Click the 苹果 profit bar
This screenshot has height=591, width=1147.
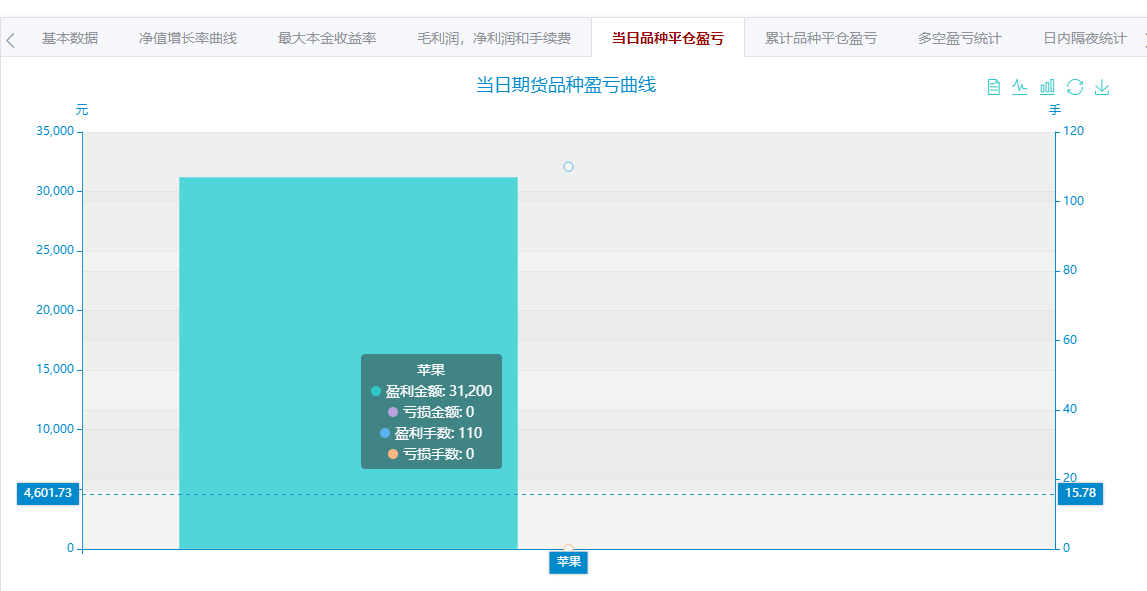tap(348, 363)
